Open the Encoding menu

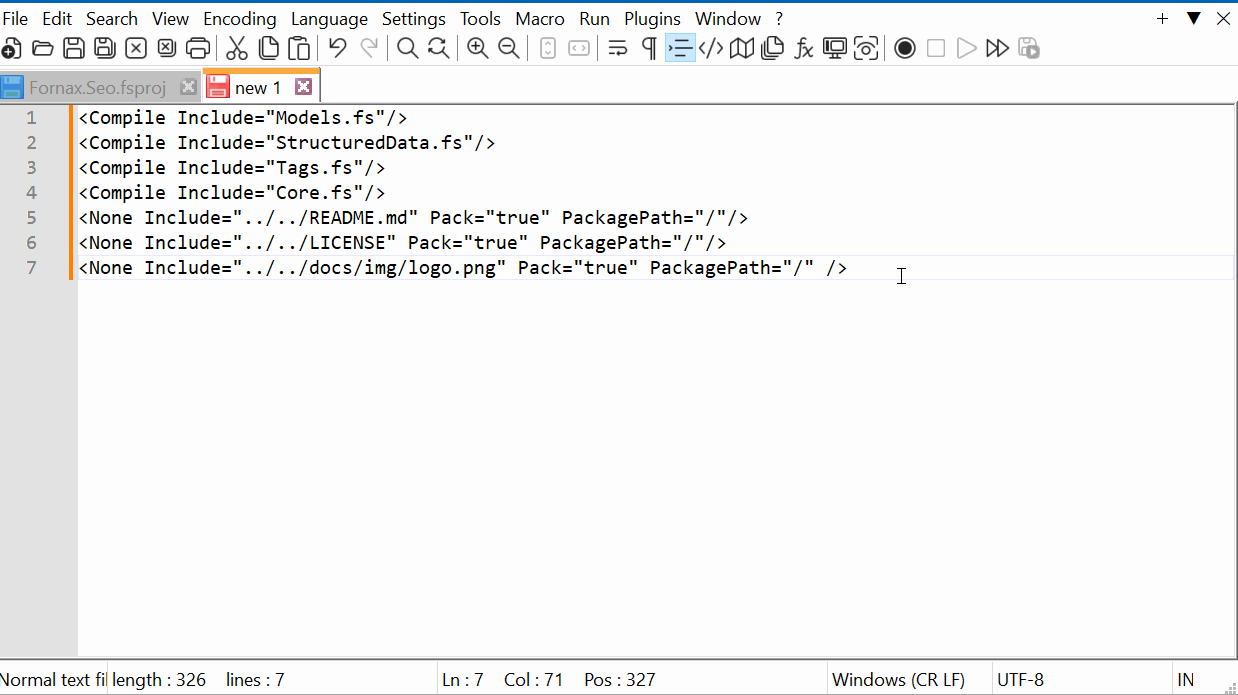click(239, 18)
